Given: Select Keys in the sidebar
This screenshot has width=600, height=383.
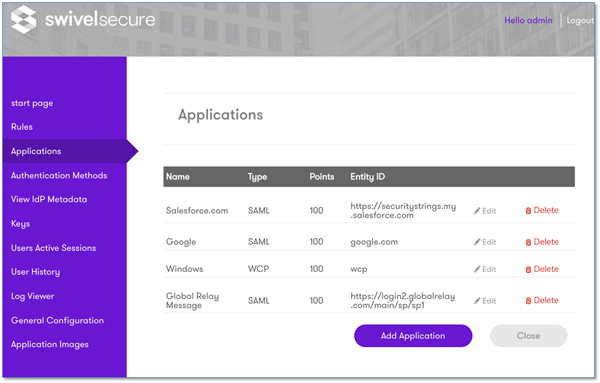Looking at the screenshot, I should [x=20, y=224].
